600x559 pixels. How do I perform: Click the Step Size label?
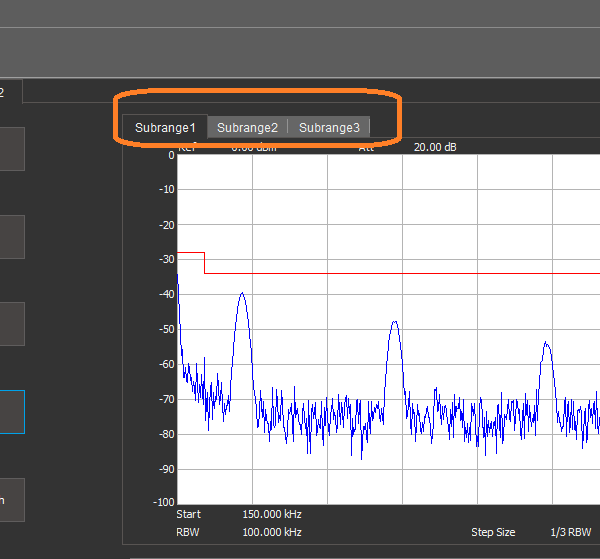(493, 532)
